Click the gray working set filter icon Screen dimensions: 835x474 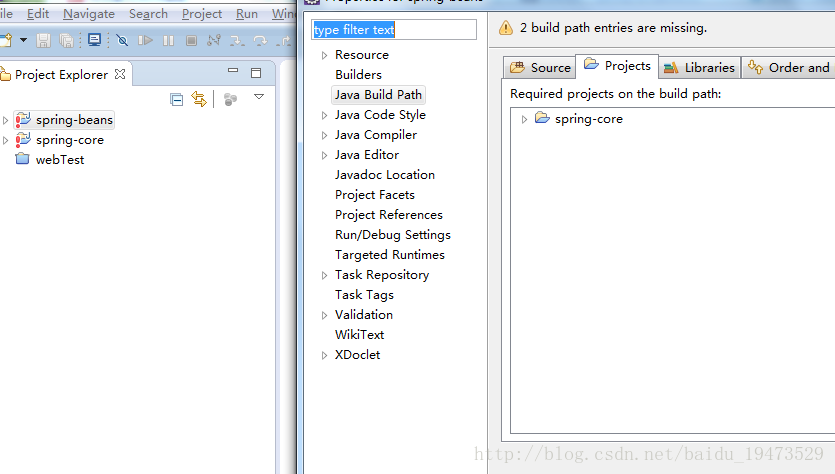[x=230, y=99]
